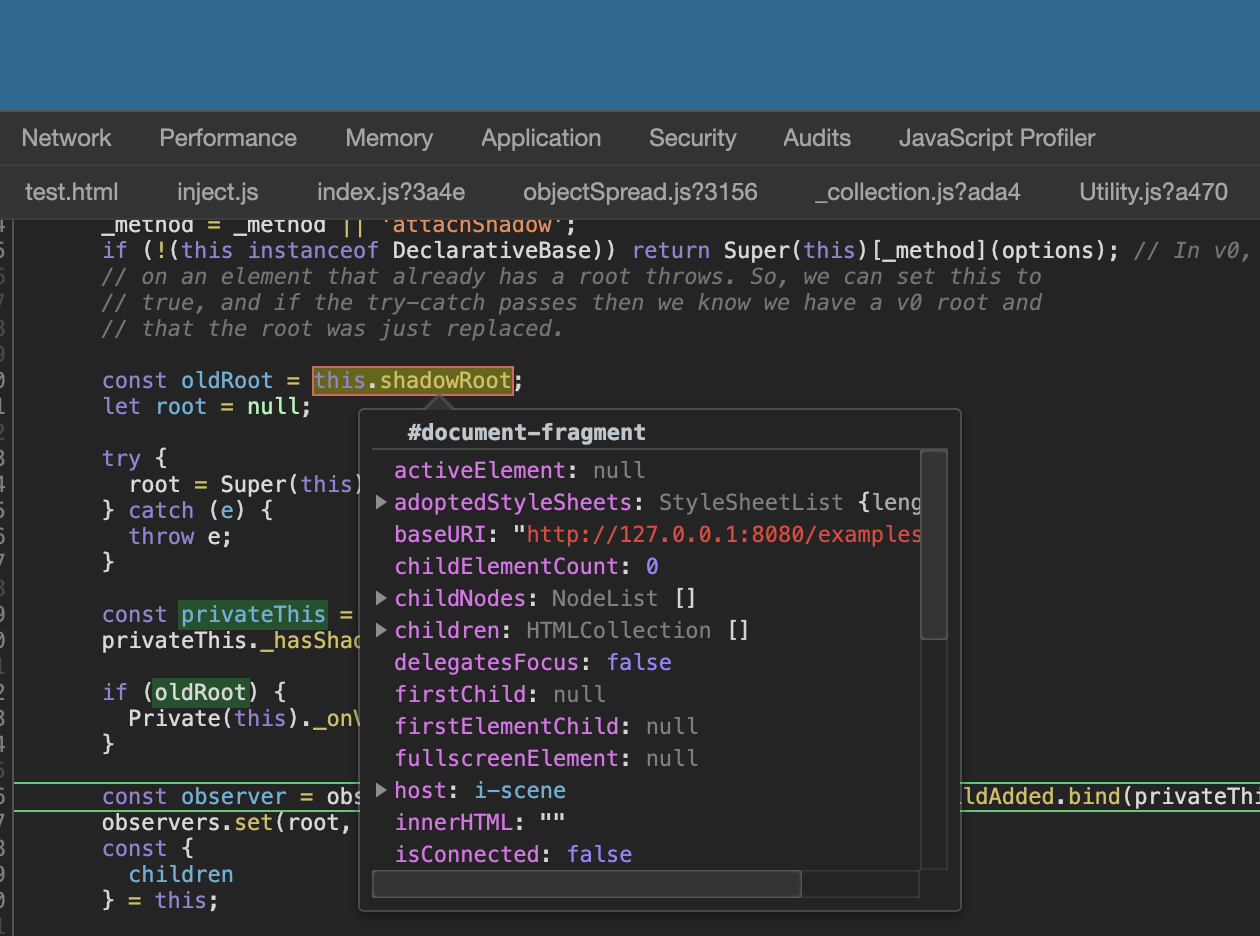Click the firstChild: null property
The image size is (1260, 936).
point(500,694)
